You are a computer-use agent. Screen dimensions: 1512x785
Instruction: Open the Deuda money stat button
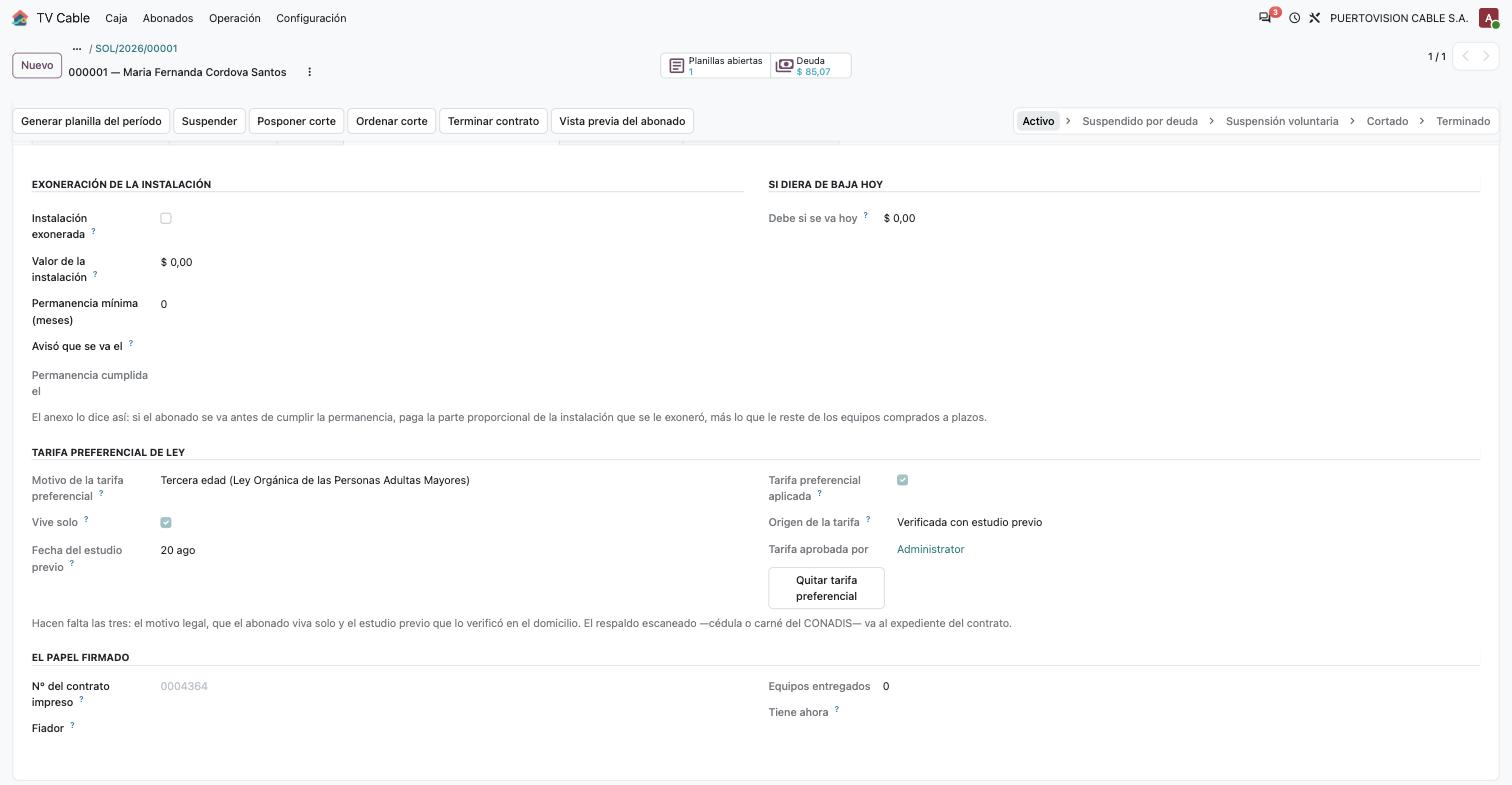[811, 66]
